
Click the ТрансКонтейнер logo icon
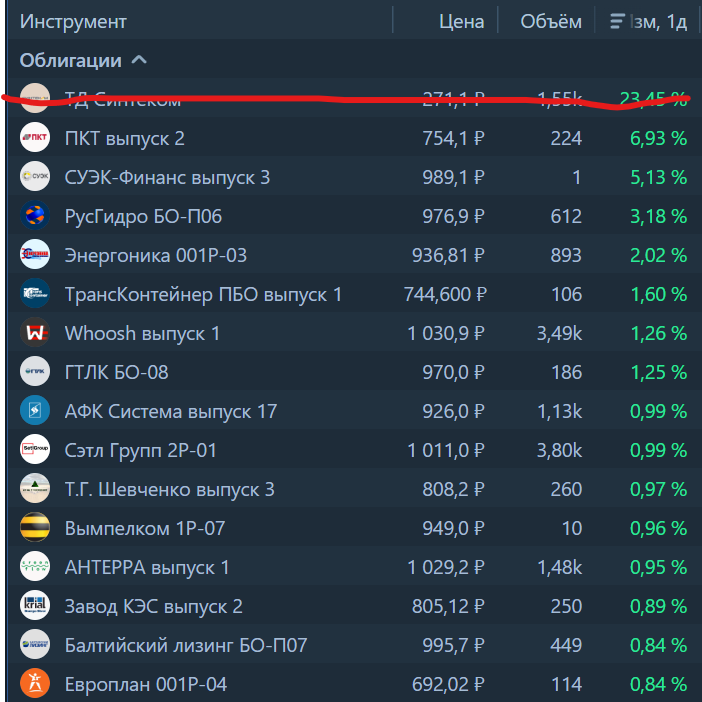pos(35,293)
